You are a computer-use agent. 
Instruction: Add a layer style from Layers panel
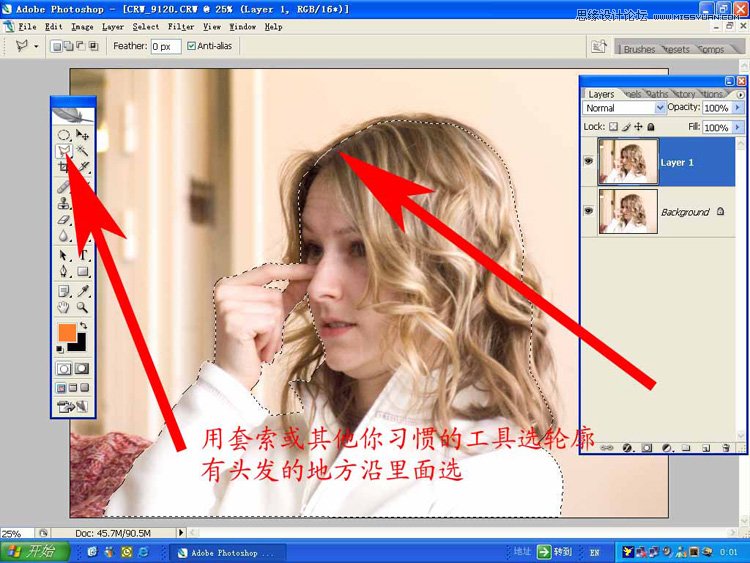click(x=627, y=448)
